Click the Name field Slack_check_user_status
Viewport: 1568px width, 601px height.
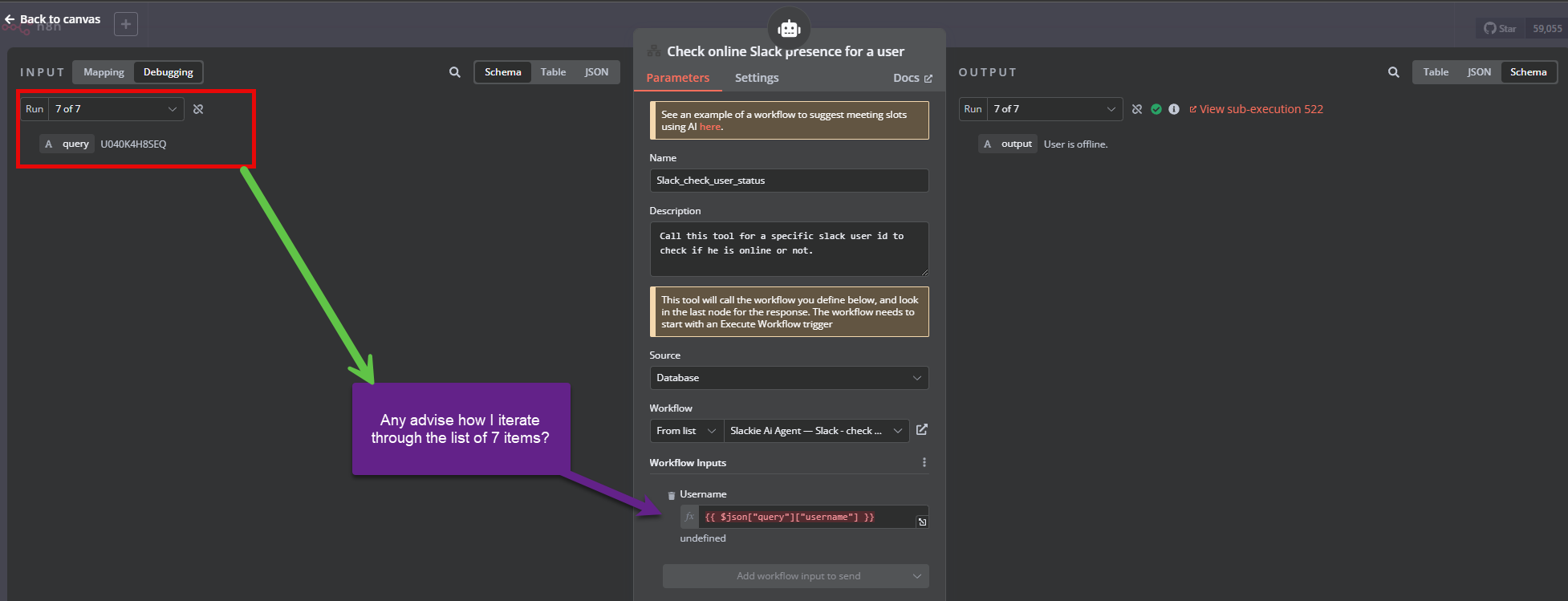point(789,181)
